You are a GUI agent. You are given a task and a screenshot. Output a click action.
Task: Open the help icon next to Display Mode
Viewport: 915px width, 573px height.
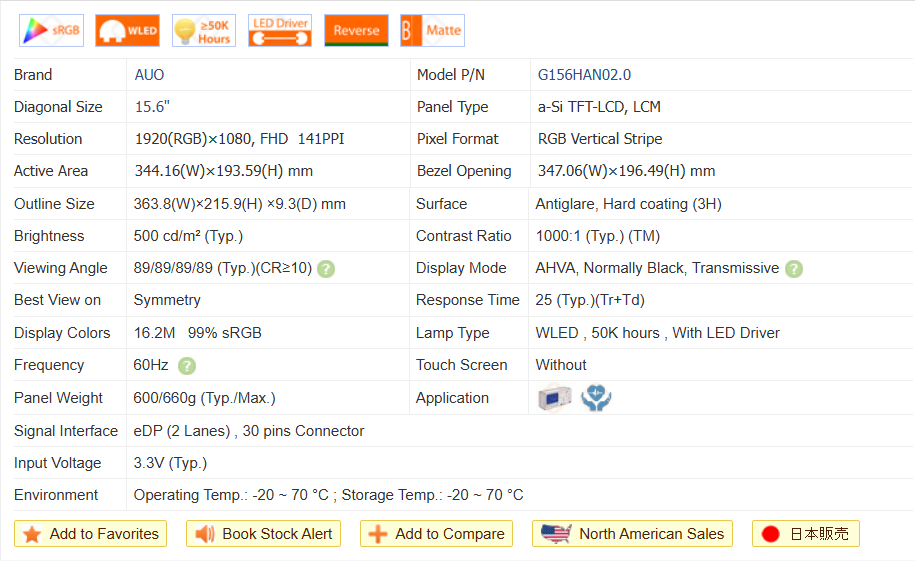click(794, 268)
